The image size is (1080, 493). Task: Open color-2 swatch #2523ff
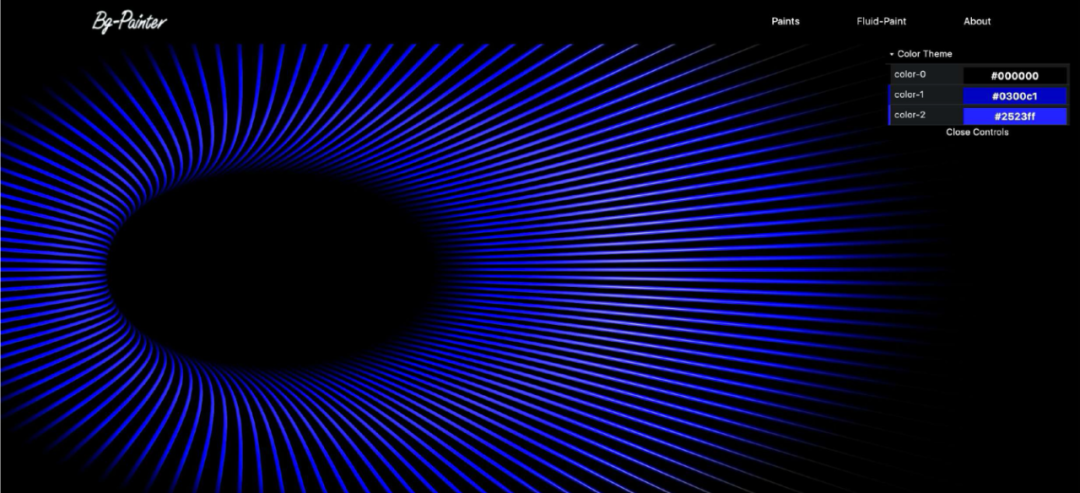tap(1015, 116)
